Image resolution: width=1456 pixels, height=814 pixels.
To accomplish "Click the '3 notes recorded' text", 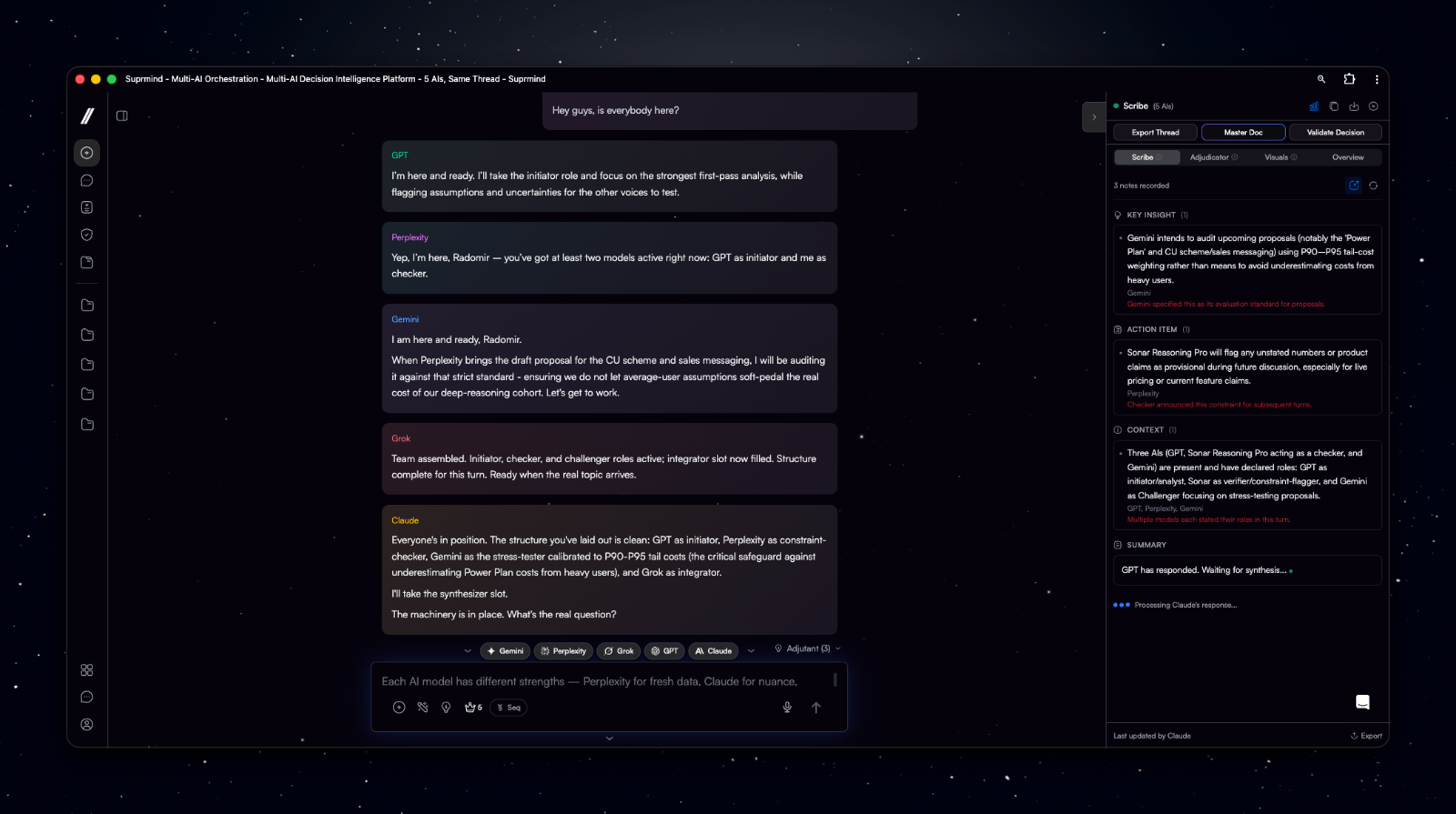I will coord(1141,186).
